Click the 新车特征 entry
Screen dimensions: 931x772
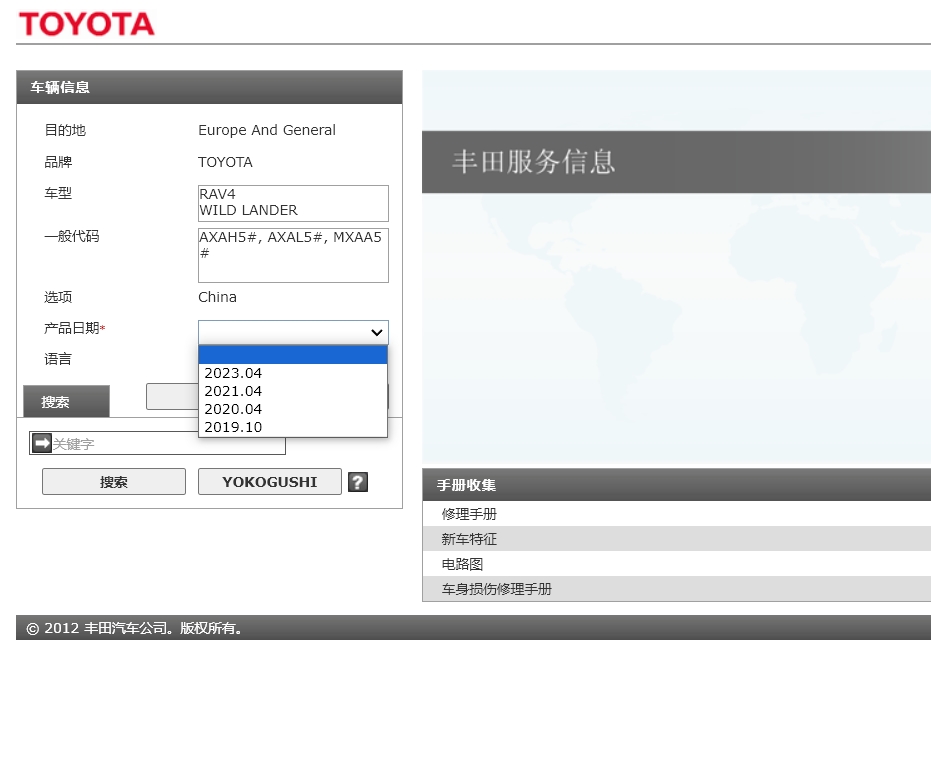click(x=469, y=538)
